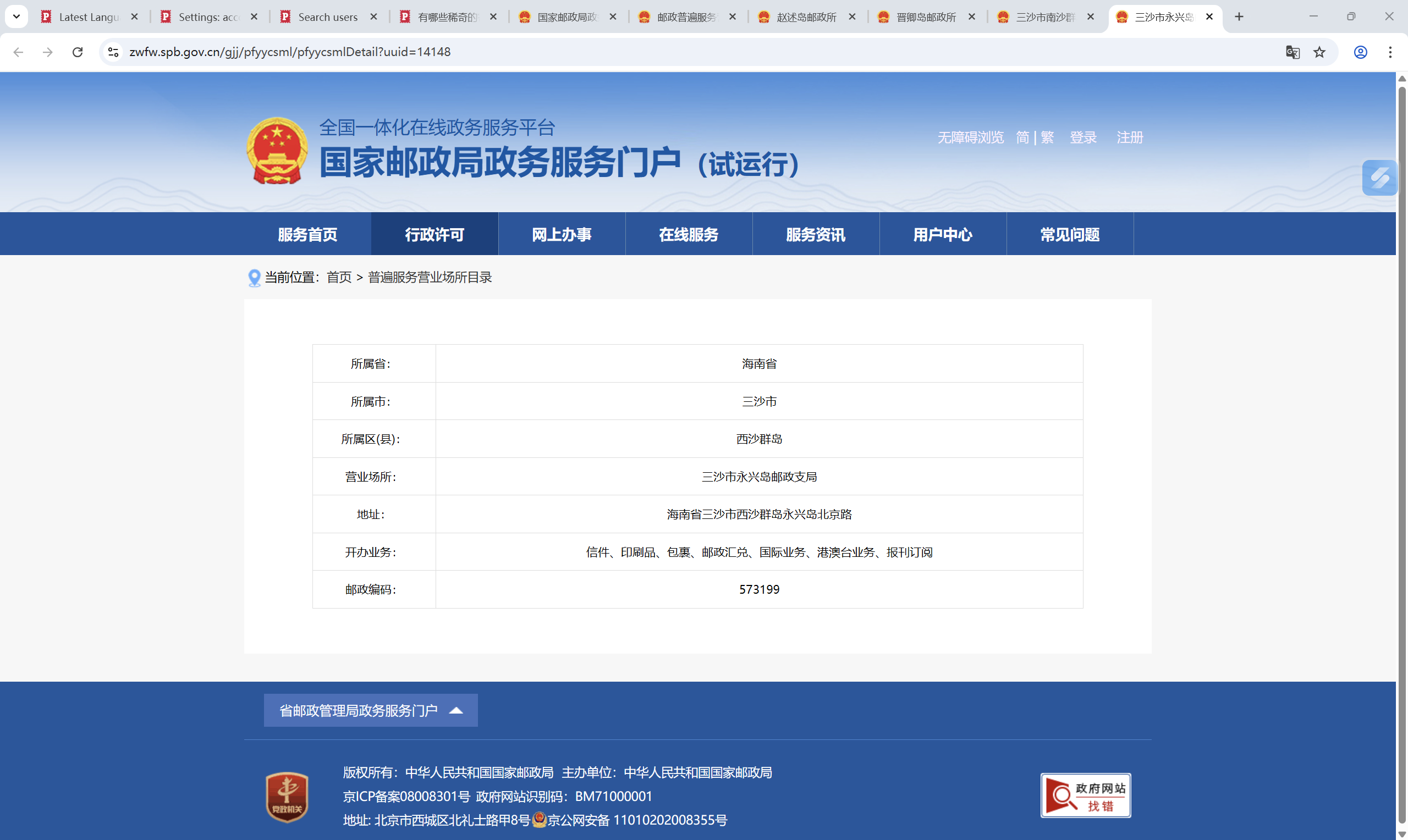Image resolution: width=1408 pixels, height=840 pixels.
Task: Bookmark this page with the star icon
Action: pyautogui.click(x=1319, y=52)
